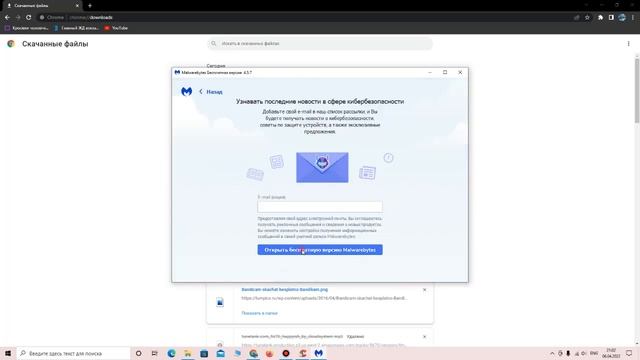Click the image file icon of bandicam download
The height and width of the screenshot is (360, 640).
[x=220, y=302]
